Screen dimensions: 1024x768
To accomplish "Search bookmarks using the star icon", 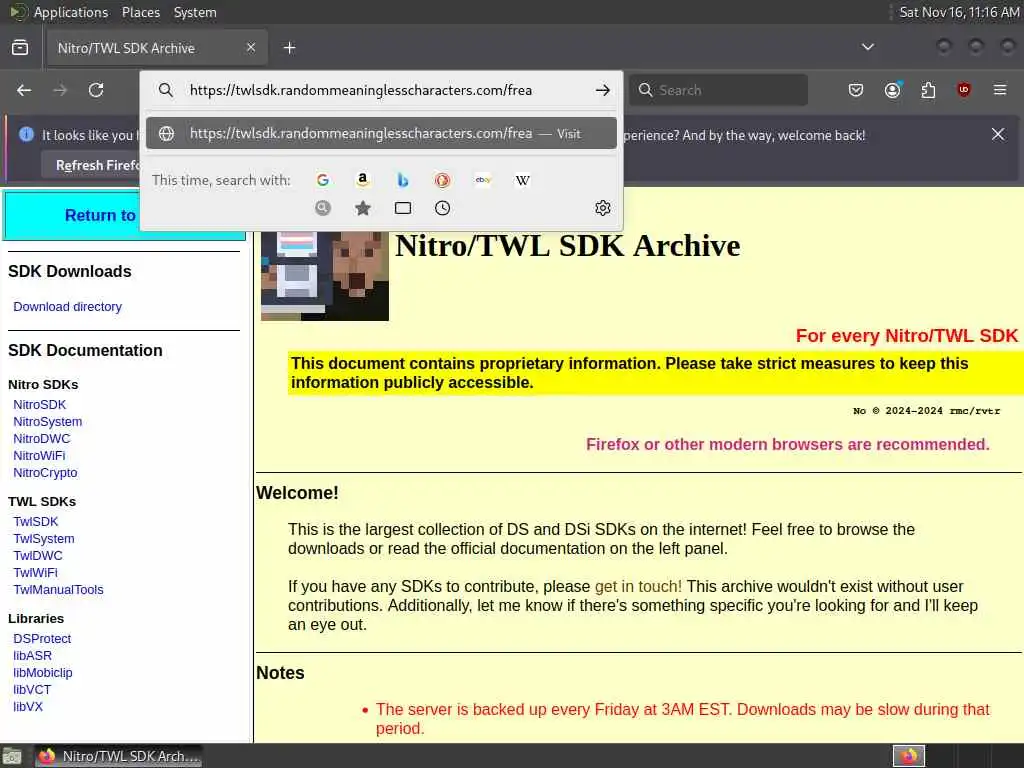I will pyautogui.click(x=362, y=208).
